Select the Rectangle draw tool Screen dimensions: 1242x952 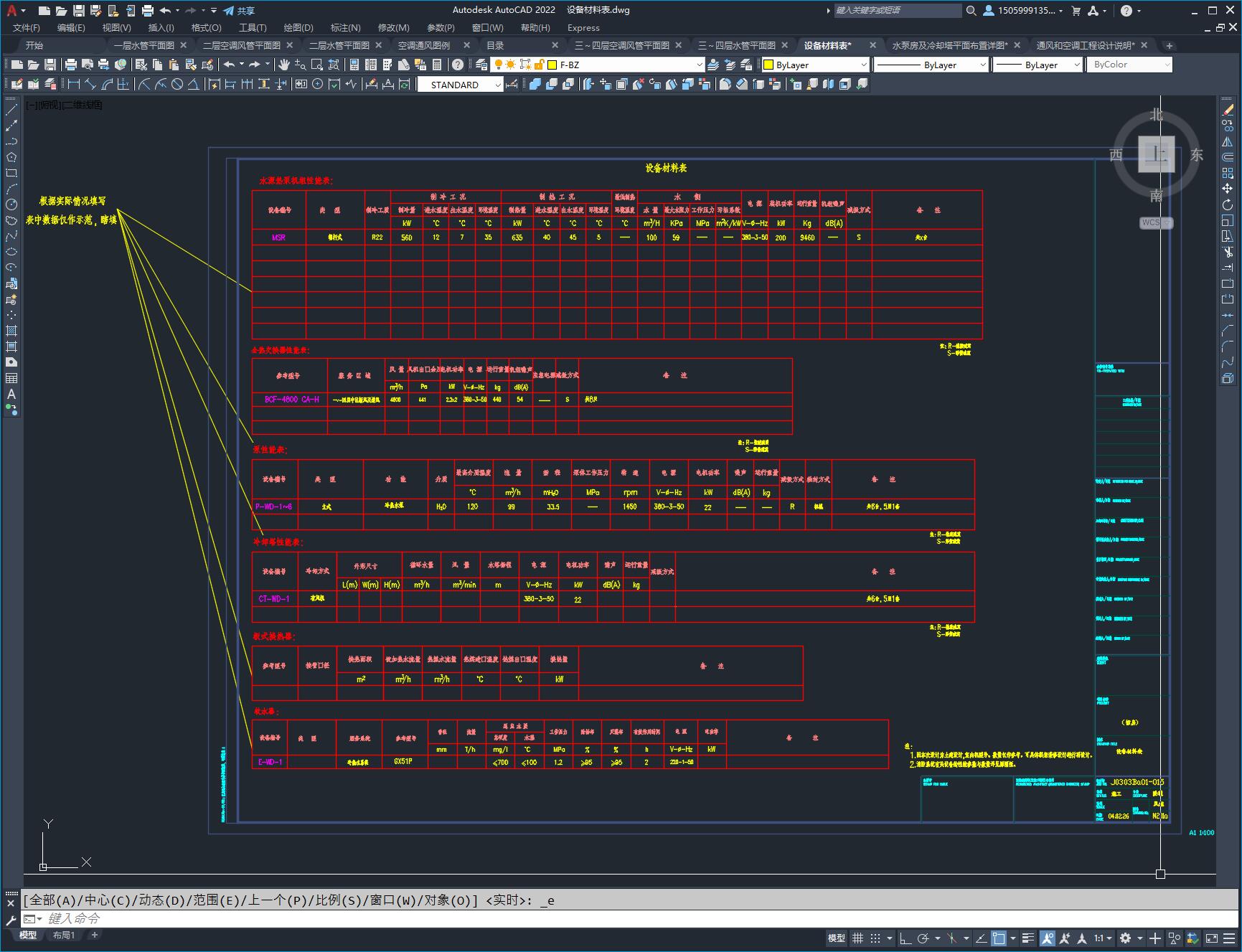(x=11, y=174)
